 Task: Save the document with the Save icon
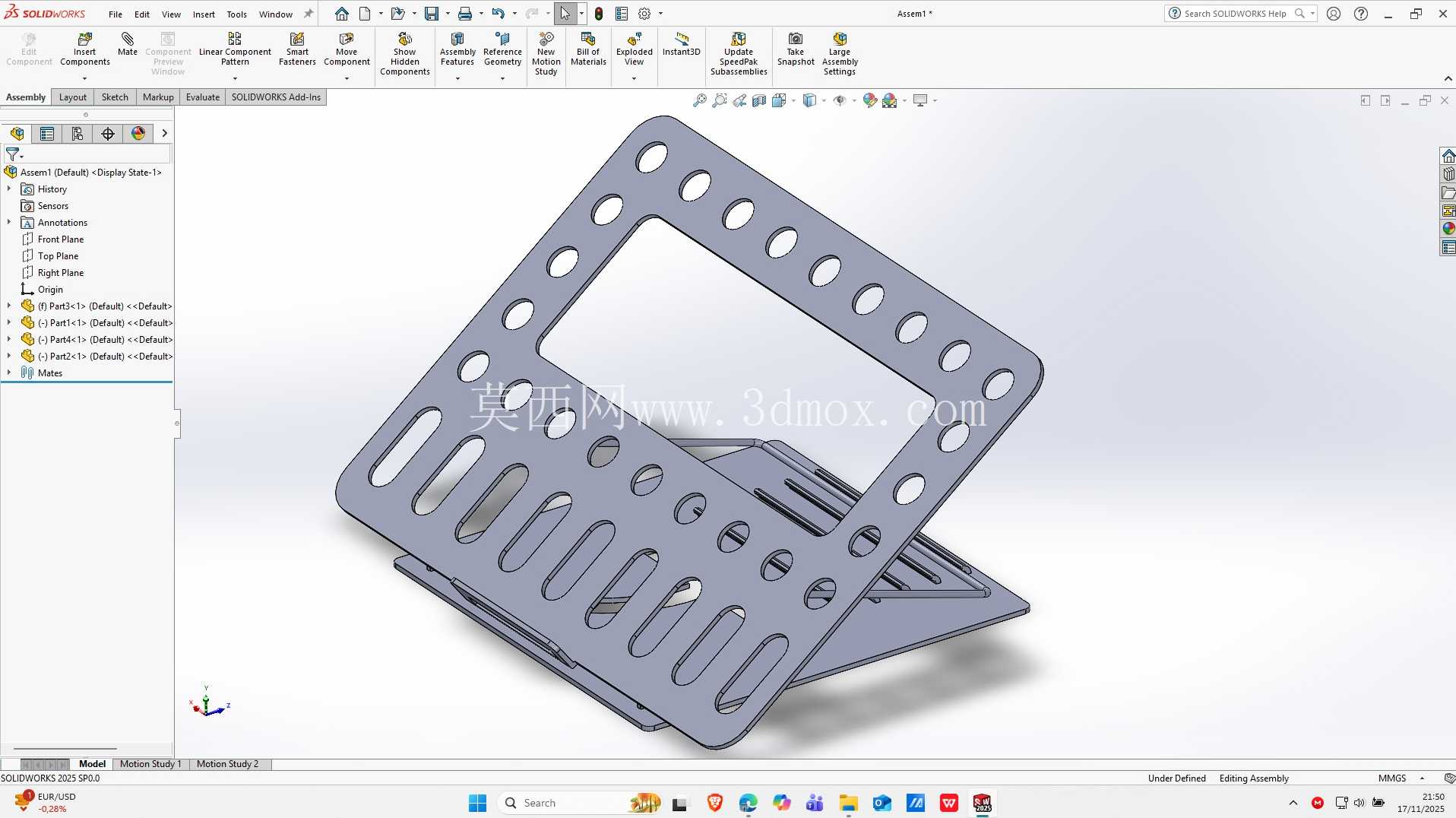[x=432, y=14]
